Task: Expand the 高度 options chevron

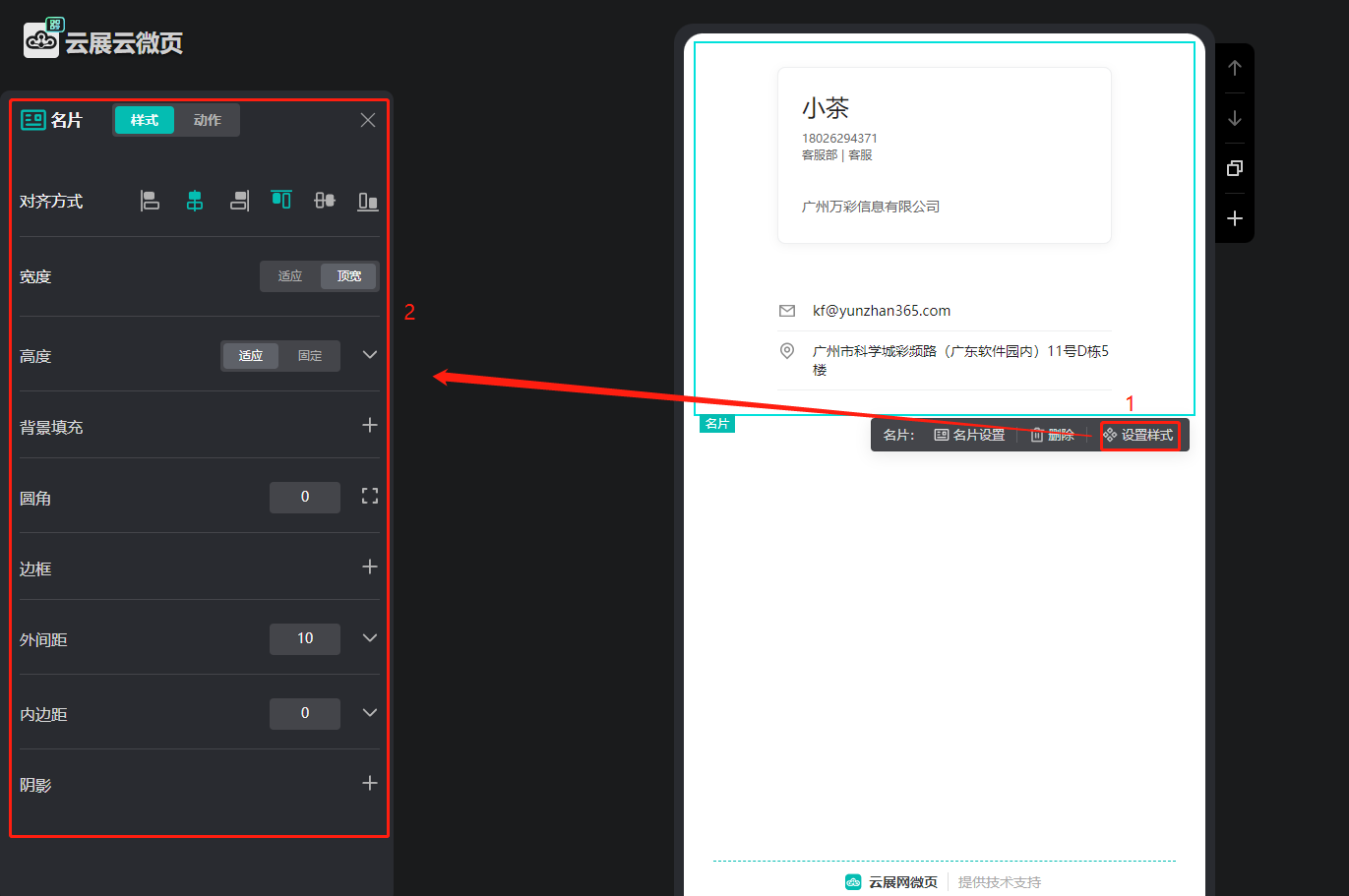Action: [x=370, y=355]
